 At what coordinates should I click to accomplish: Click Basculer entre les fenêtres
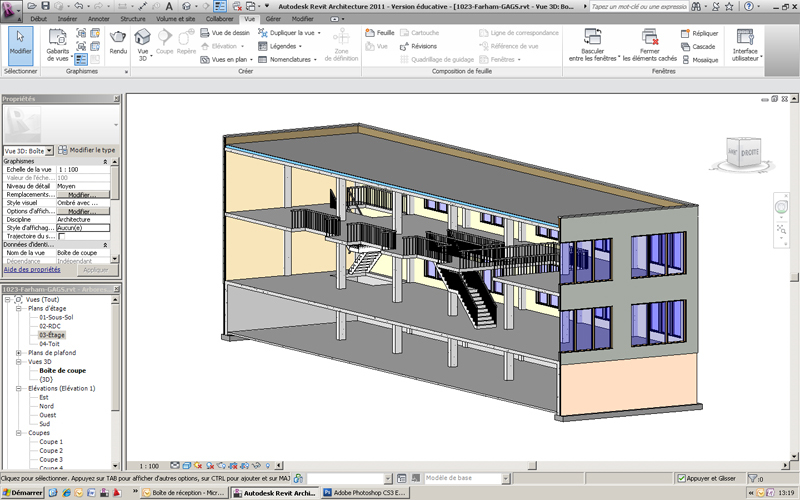pyautogui.click(x=593, y=45)
